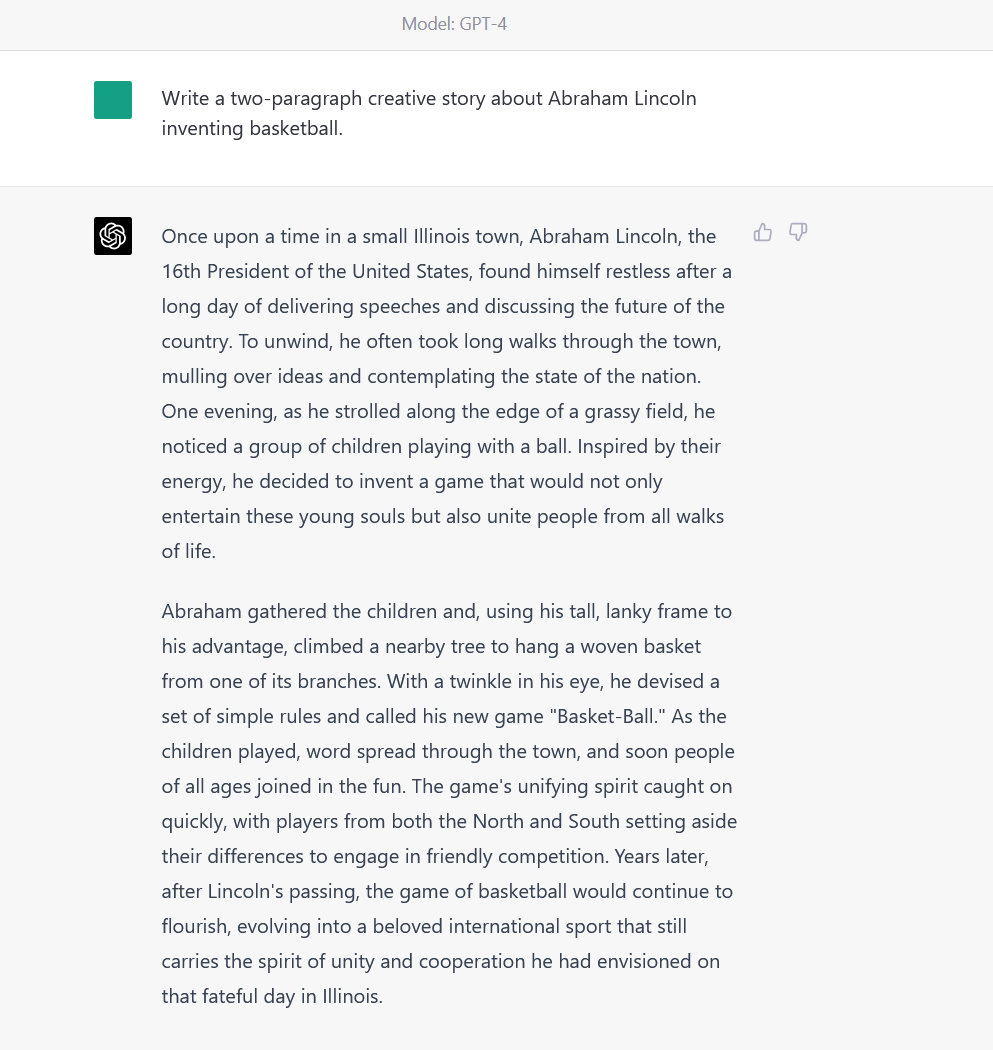Click the thumbs down icon on the response
Viewport: 993px width, 1050px height.
[798, 232]
